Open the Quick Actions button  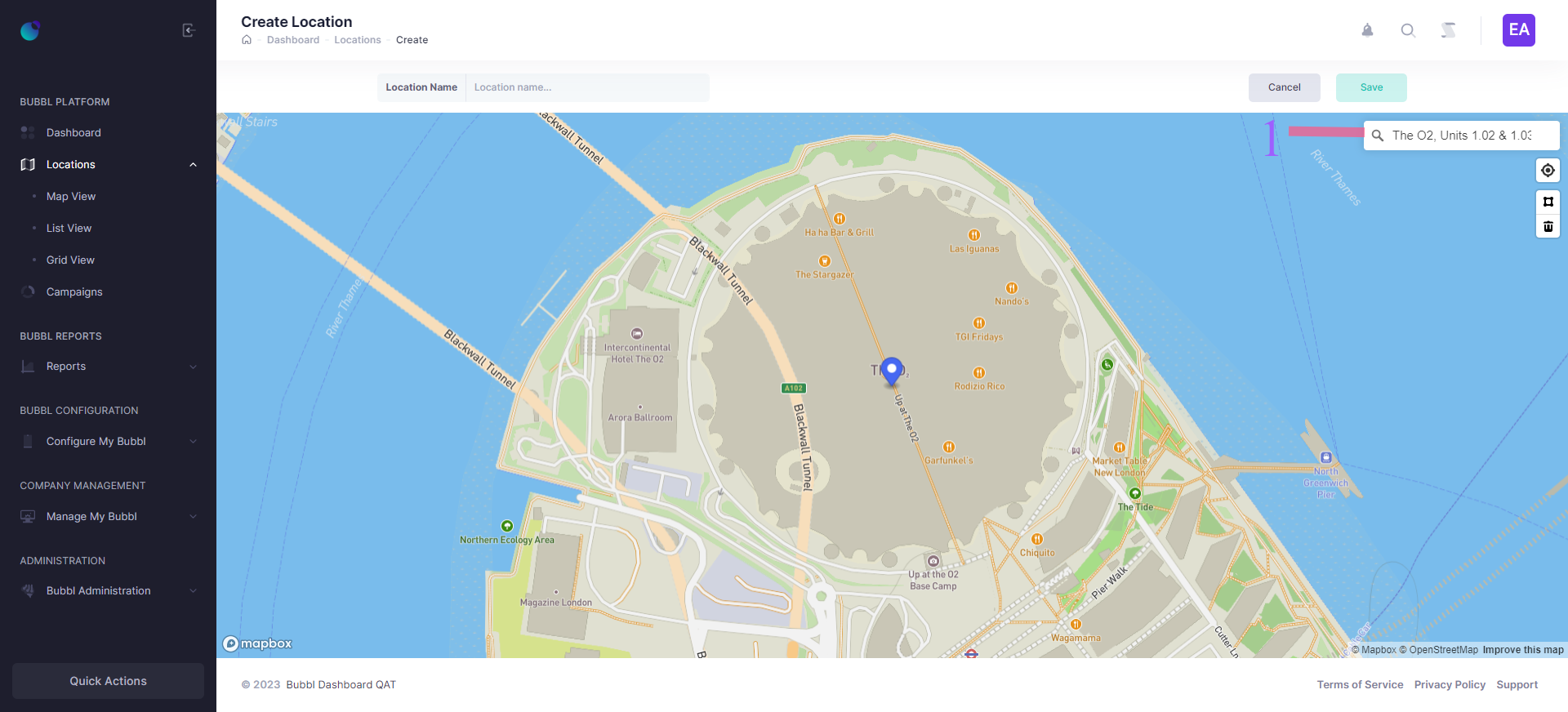tap(108, 681)
